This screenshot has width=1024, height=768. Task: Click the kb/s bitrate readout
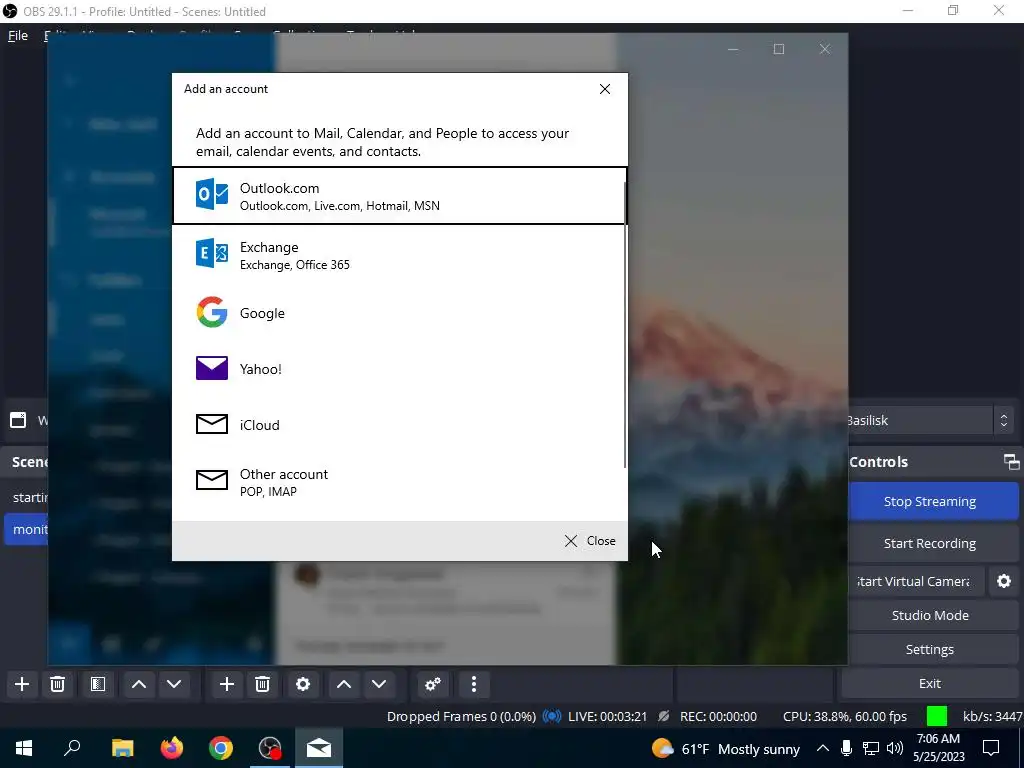[x=992, y=716]
